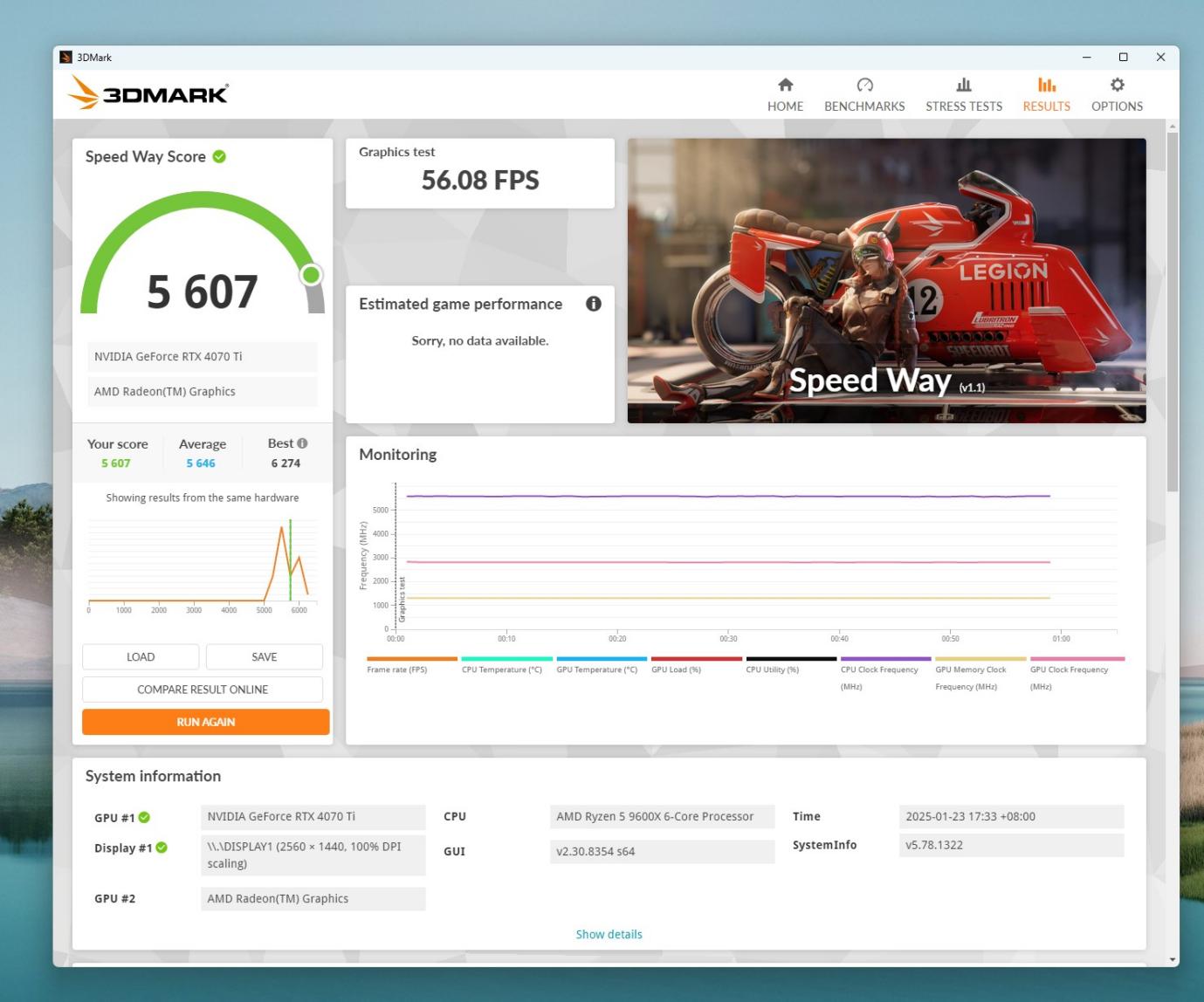Click the System information heading

pos(153,776)
